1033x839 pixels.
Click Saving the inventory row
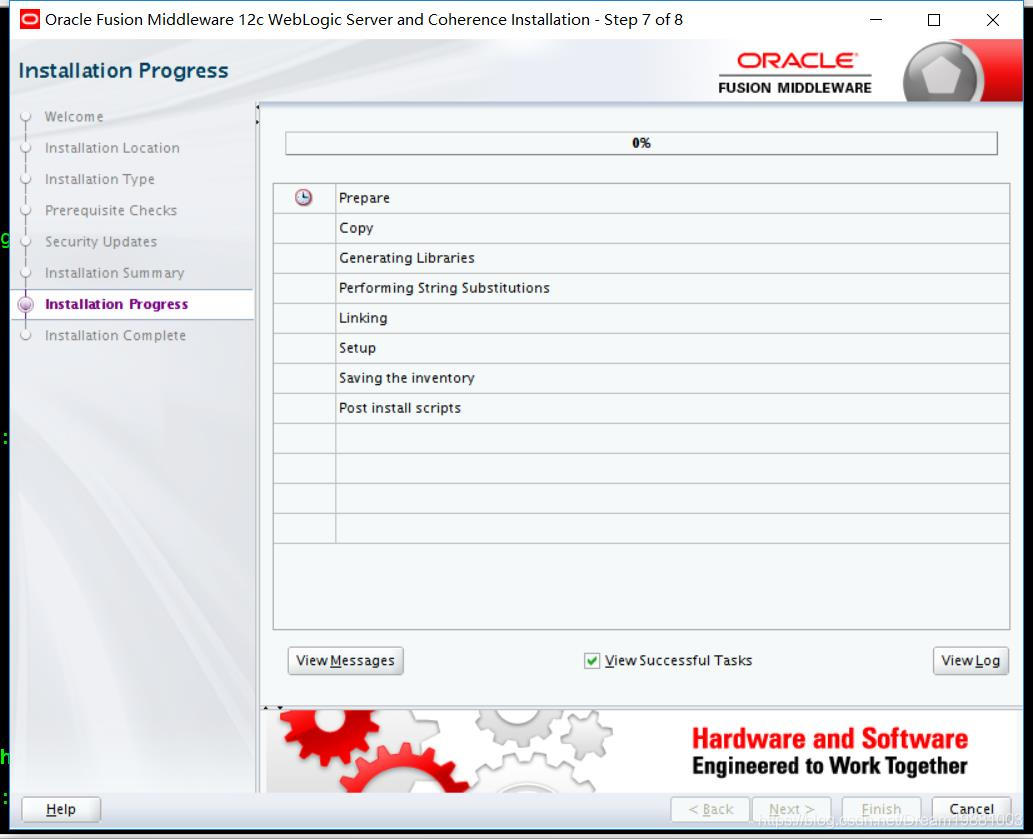(x=641, y=378)
